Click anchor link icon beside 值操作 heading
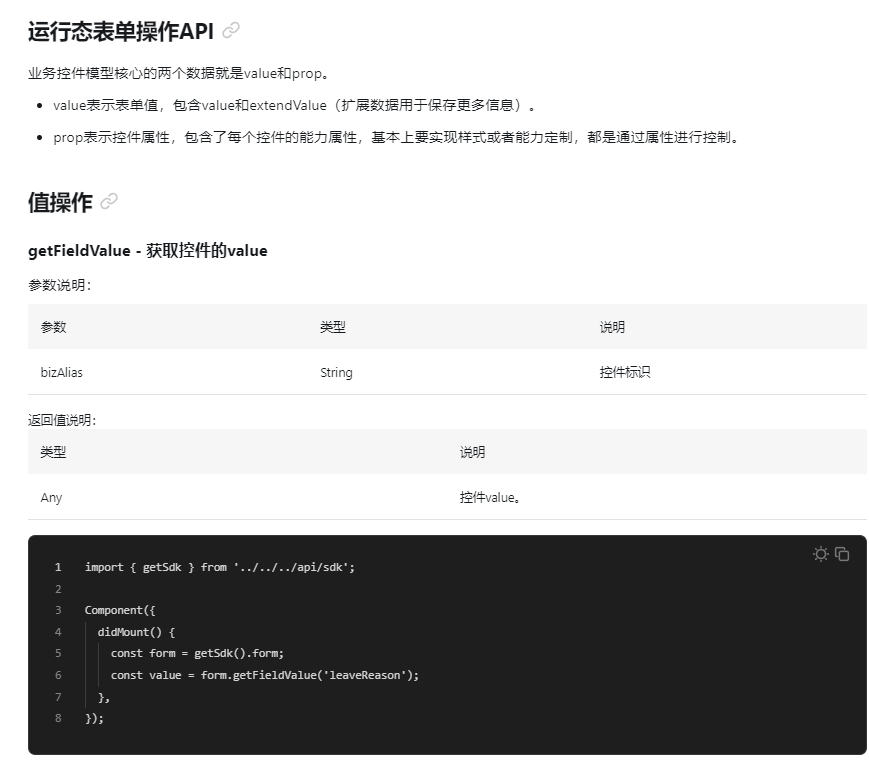 (x=109, y=201)
